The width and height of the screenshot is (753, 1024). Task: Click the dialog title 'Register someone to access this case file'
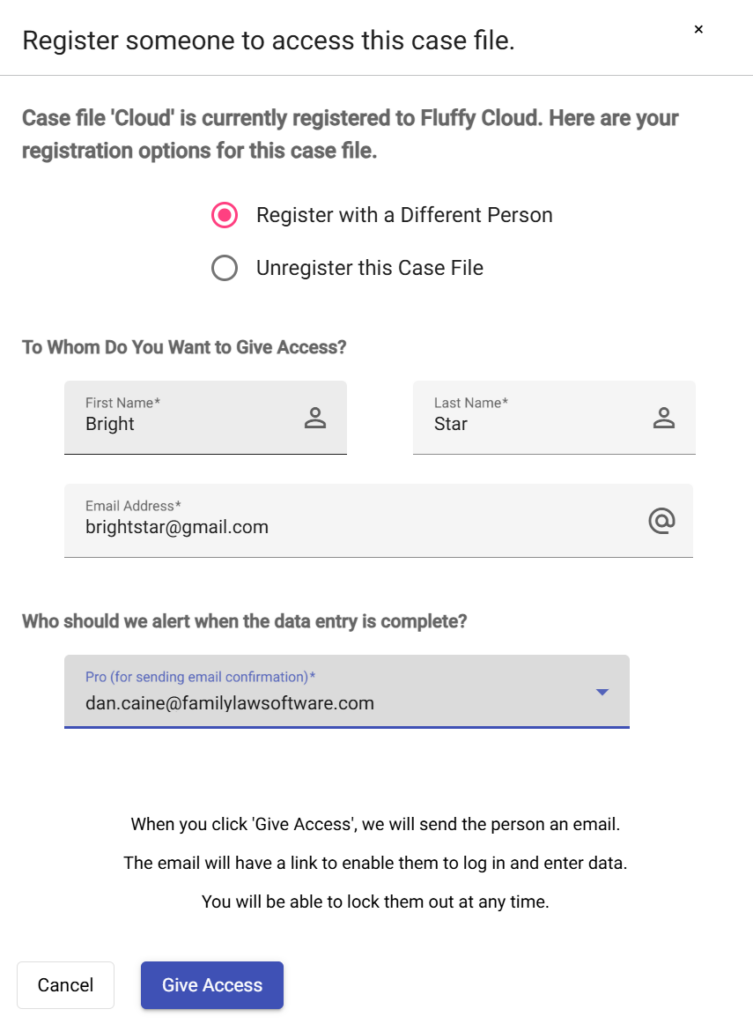pyautogui.click(x=268, y=41)
